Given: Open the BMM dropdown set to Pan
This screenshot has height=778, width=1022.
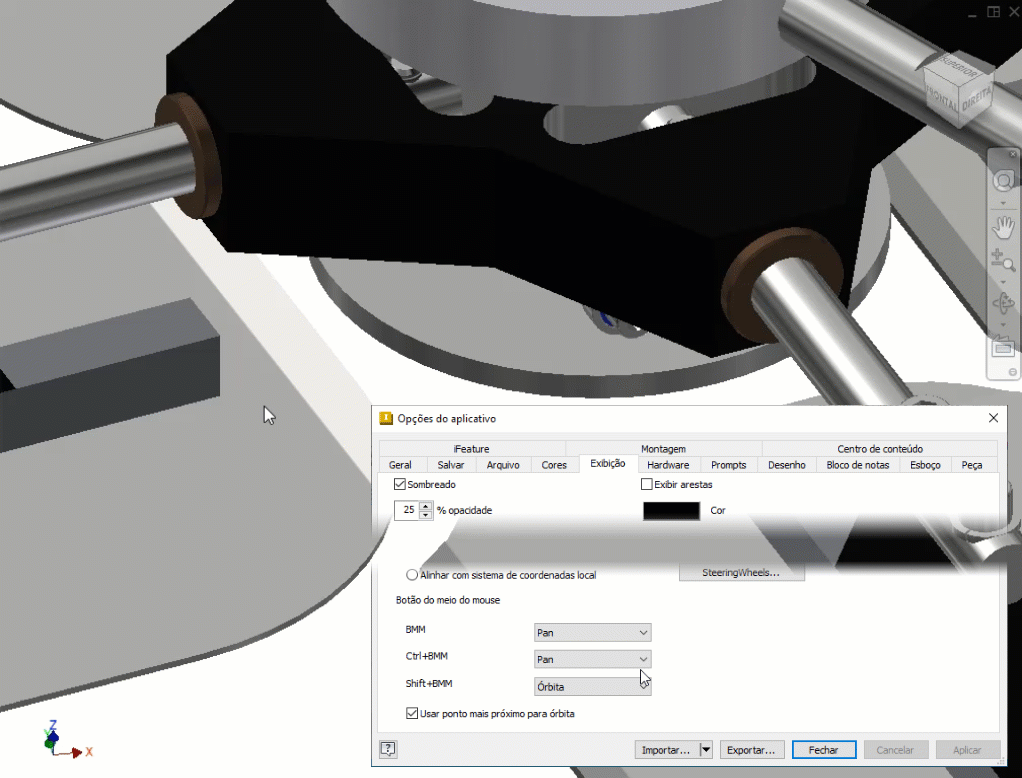Looking at the screenshot, I should click(x=592, y=633).
